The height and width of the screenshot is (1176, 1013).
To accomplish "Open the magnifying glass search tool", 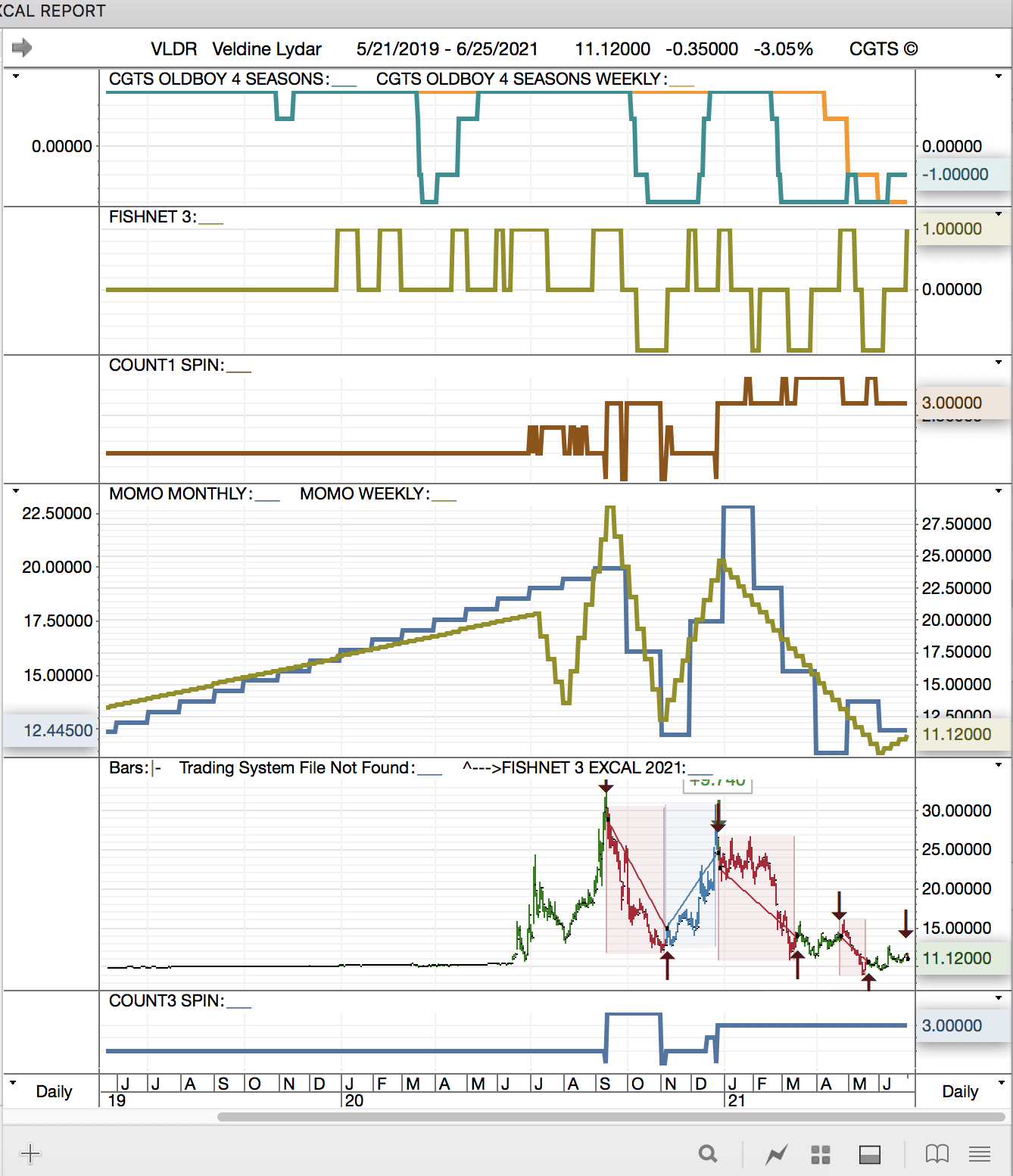I will [708, 1153].
